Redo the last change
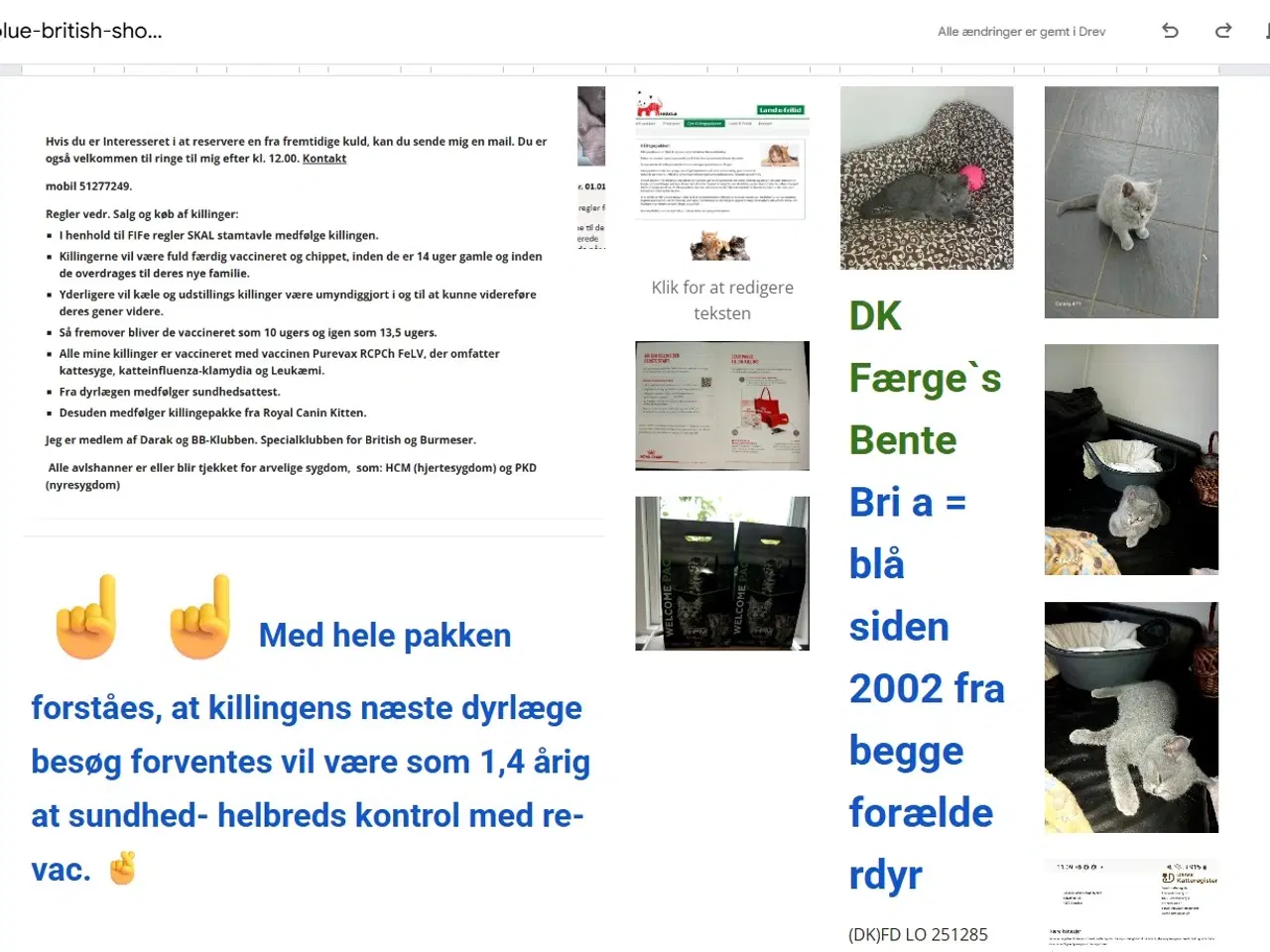Image resolution: width=1270 pixels, height=952 pixels. click(1222, 31)
